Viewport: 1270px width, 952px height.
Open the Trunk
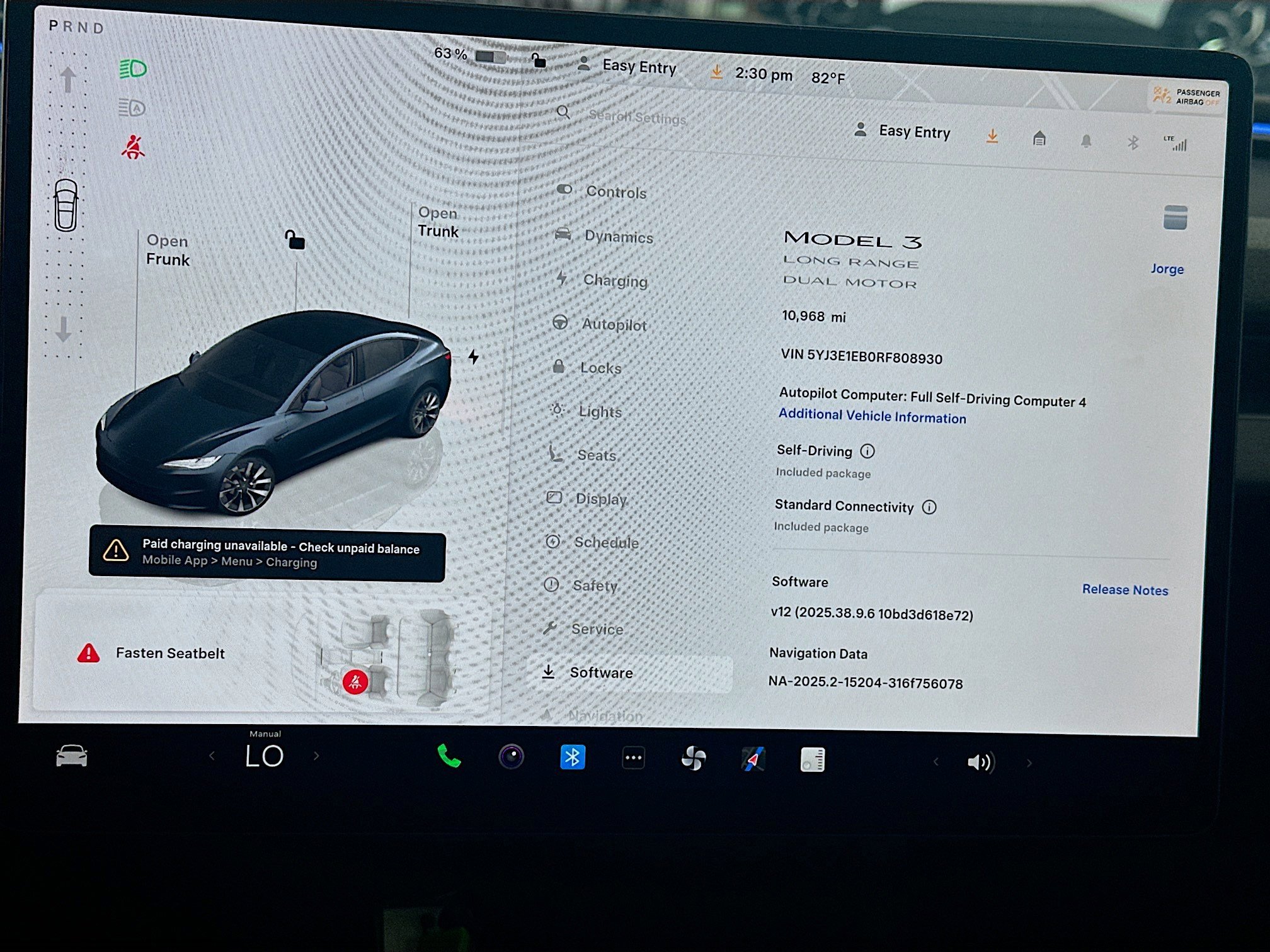(438, 222)
